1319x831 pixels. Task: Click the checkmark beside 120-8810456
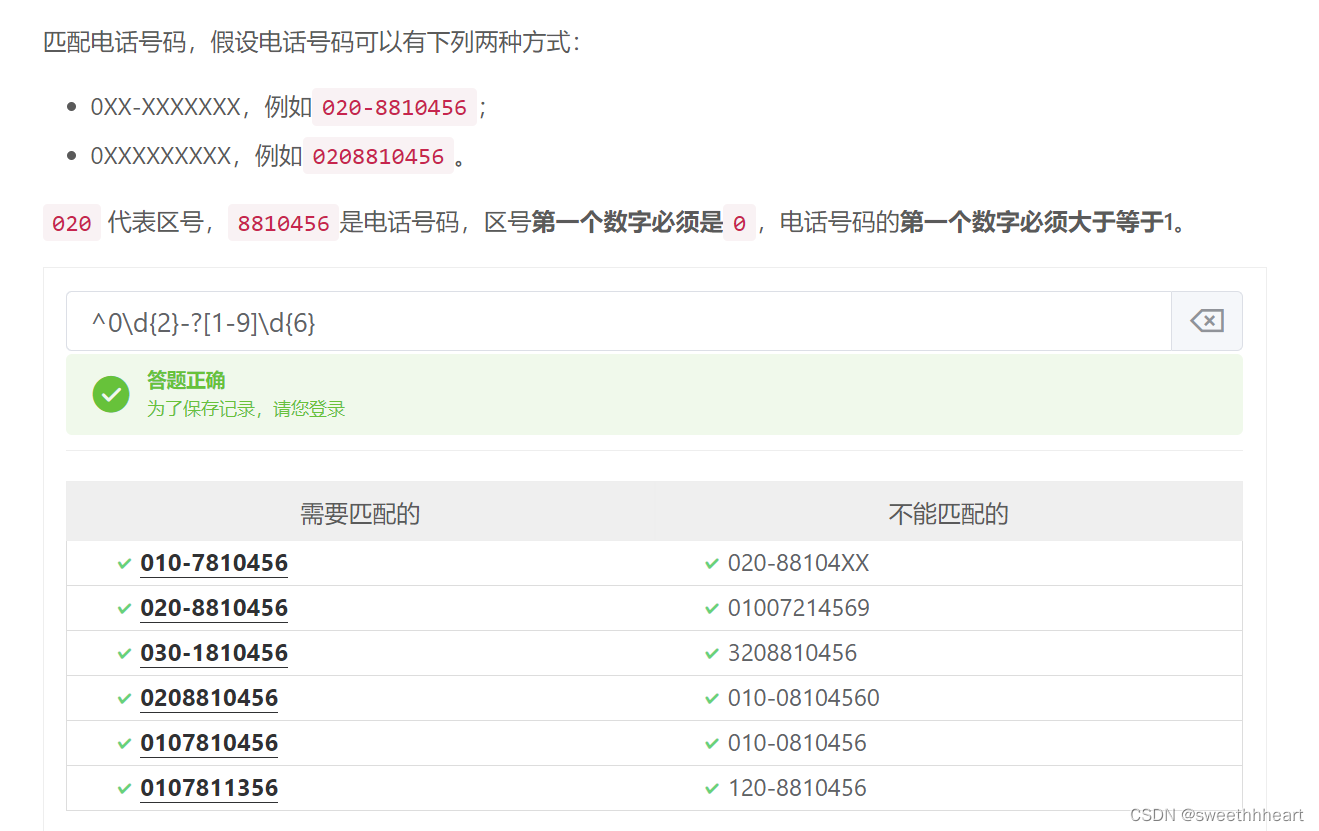(x=712, y=789)
